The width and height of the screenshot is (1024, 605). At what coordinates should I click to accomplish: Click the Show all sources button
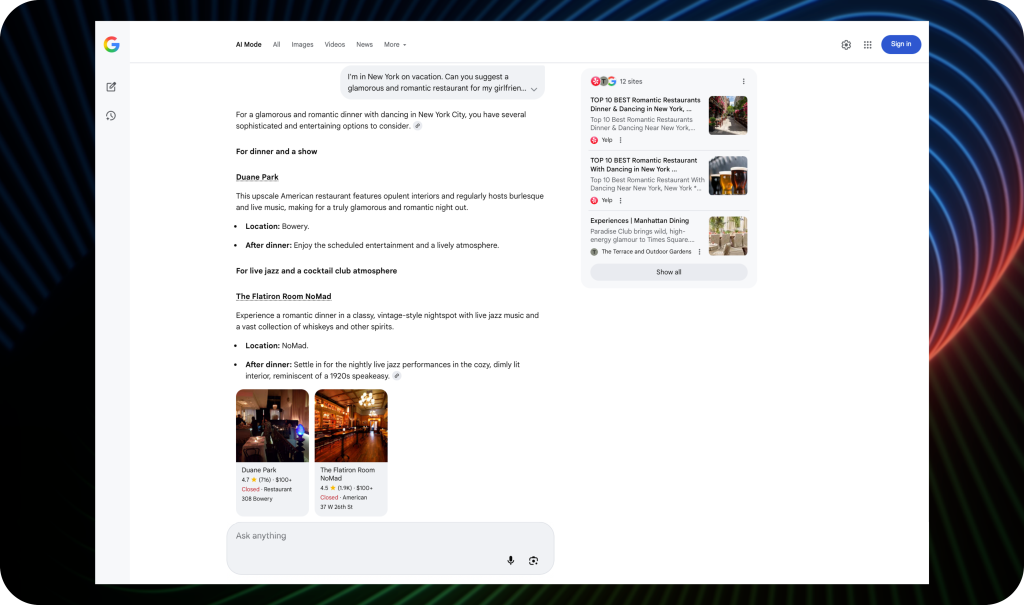668,272
